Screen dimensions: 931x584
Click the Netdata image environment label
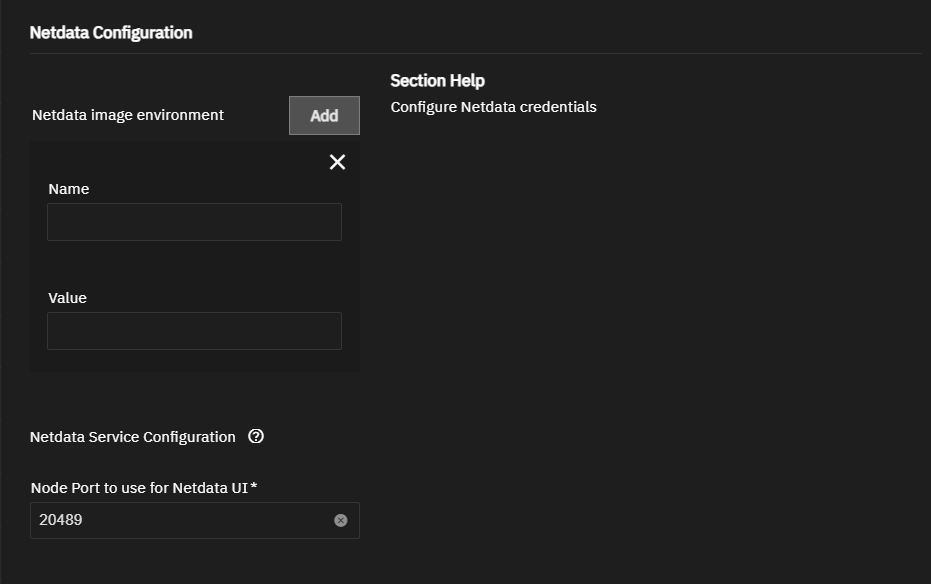coord(128,115)
